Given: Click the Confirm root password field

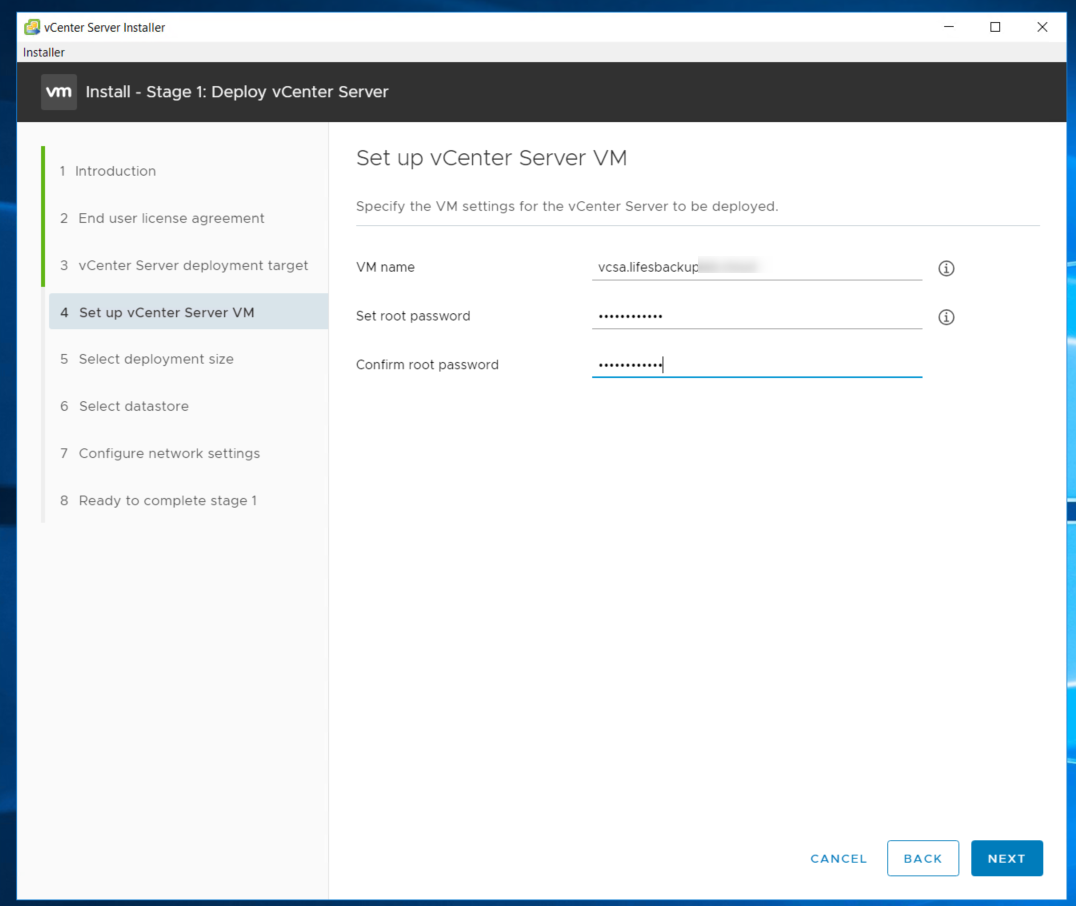Looking at the screenshot, I should (756, 365).
